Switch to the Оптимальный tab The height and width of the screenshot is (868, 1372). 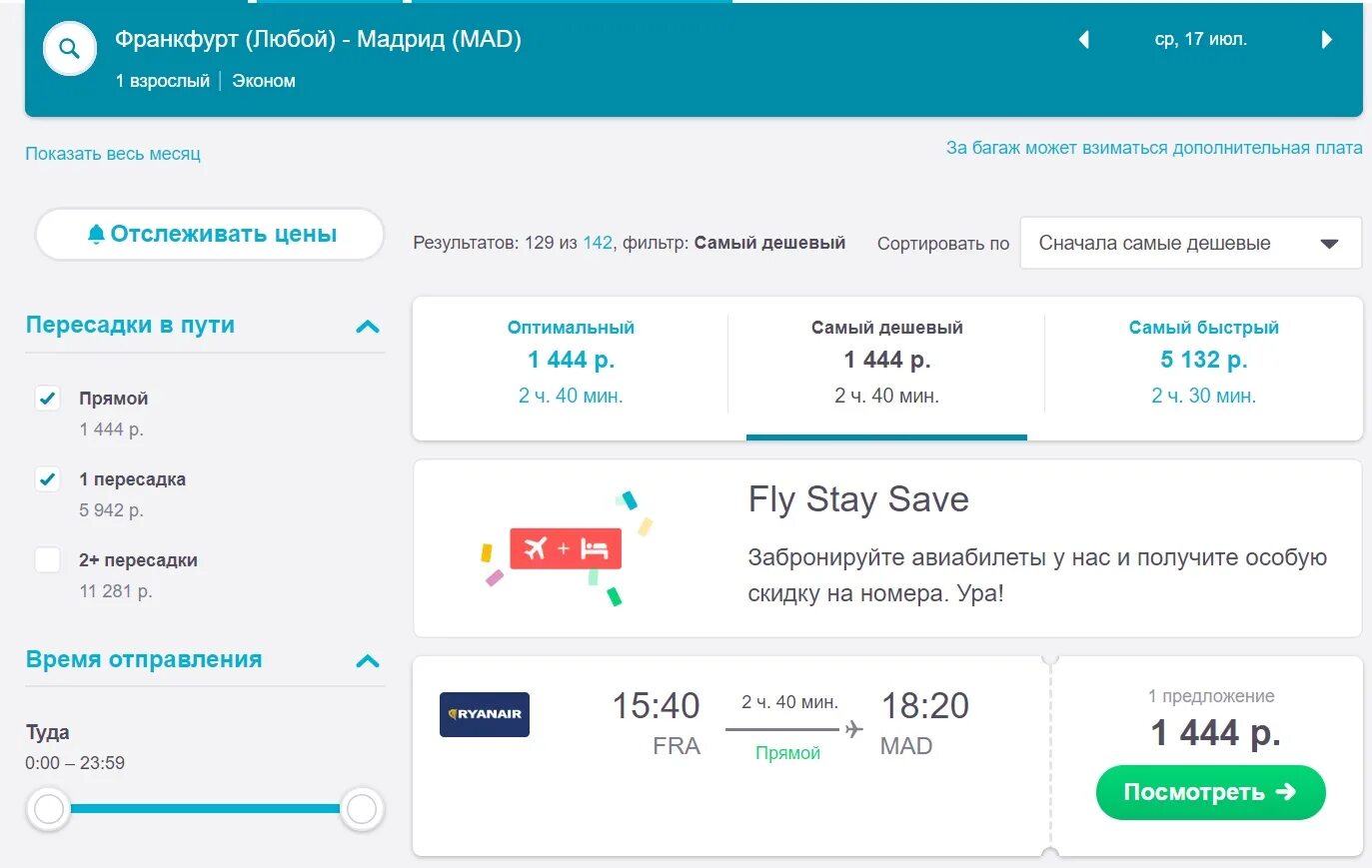click(571, 361)
